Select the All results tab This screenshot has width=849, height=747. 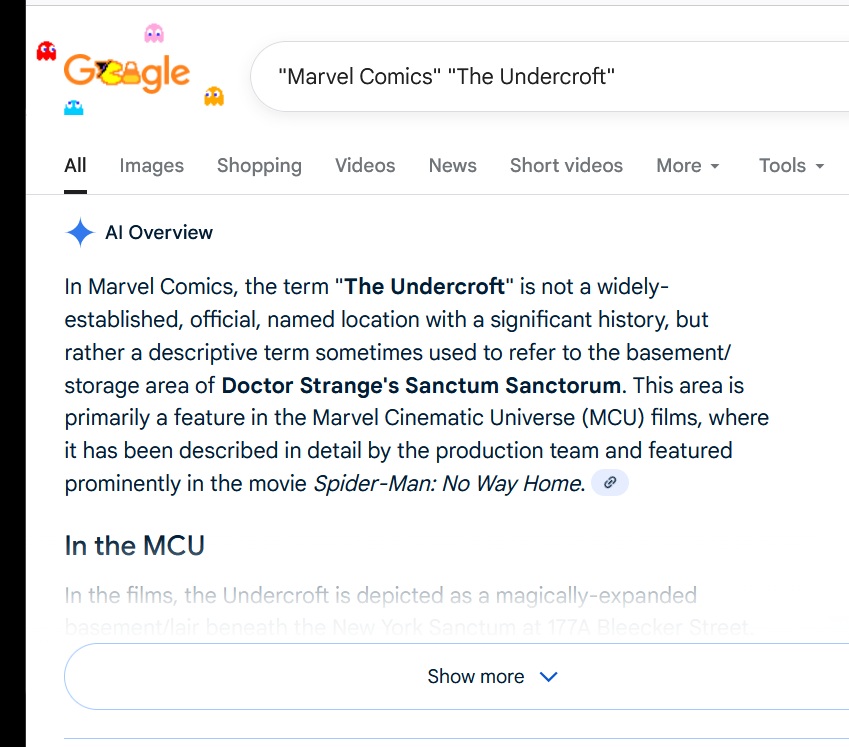[75, 166]
